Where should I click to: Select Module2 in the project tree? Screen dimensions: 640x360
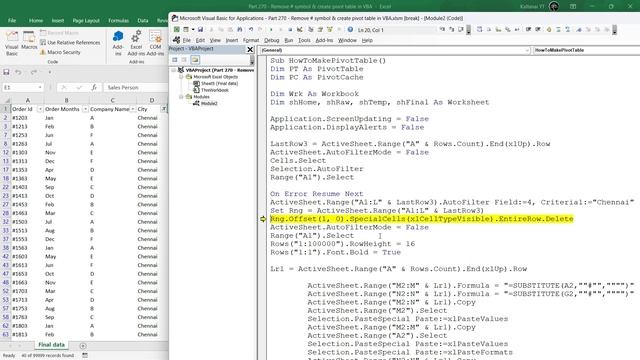coord(209,103)
